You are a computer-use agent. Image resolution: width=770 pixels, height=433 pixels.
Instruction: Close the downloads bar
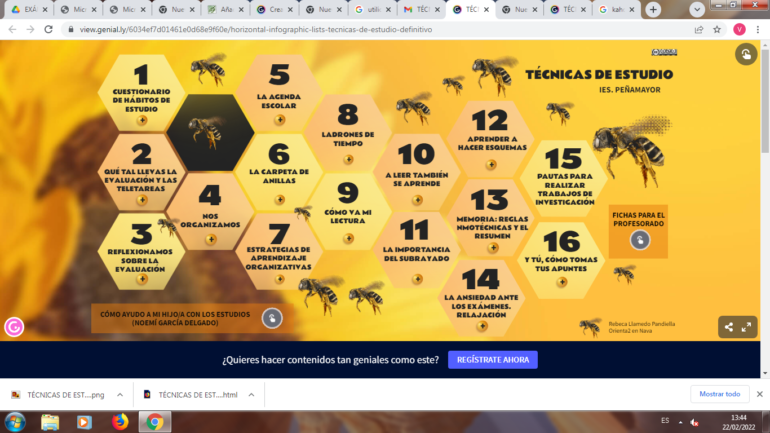(759, 394)
